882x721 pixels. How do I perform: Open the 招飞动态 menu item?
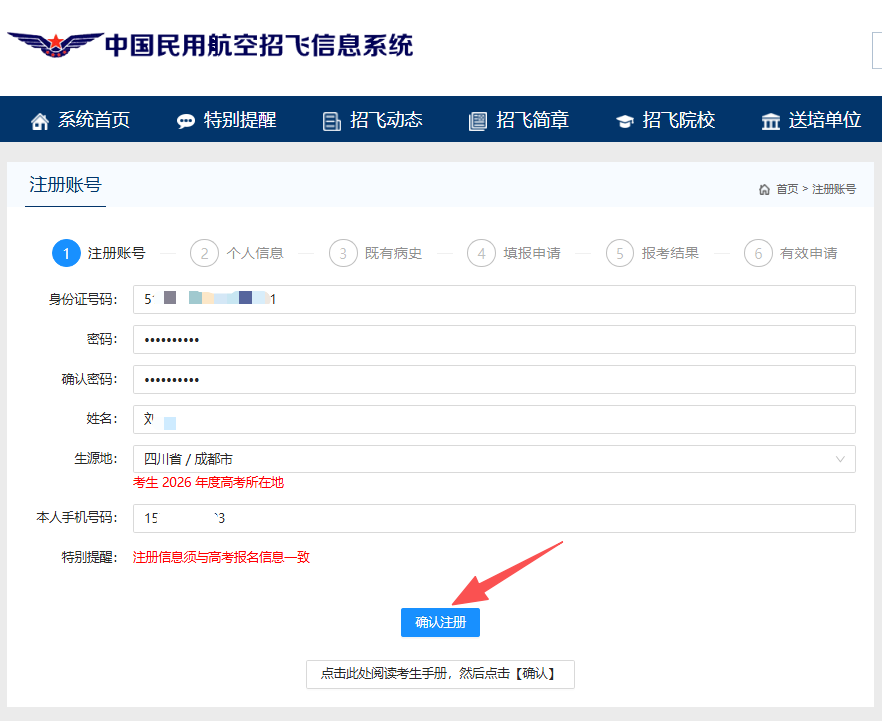tap(386, 120)
